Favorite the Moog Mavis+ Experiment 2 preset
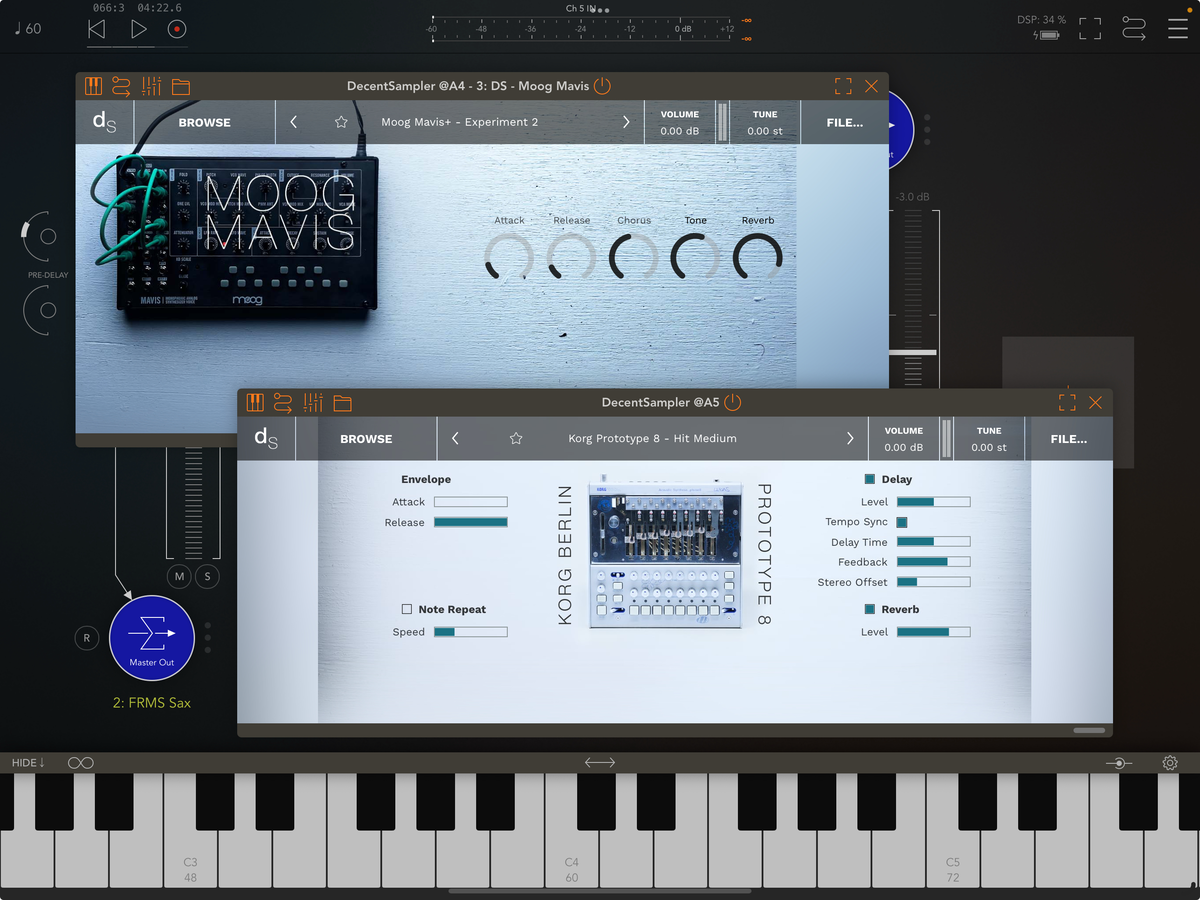Viewport: 1200px width, 900px height. pos(341,122)
